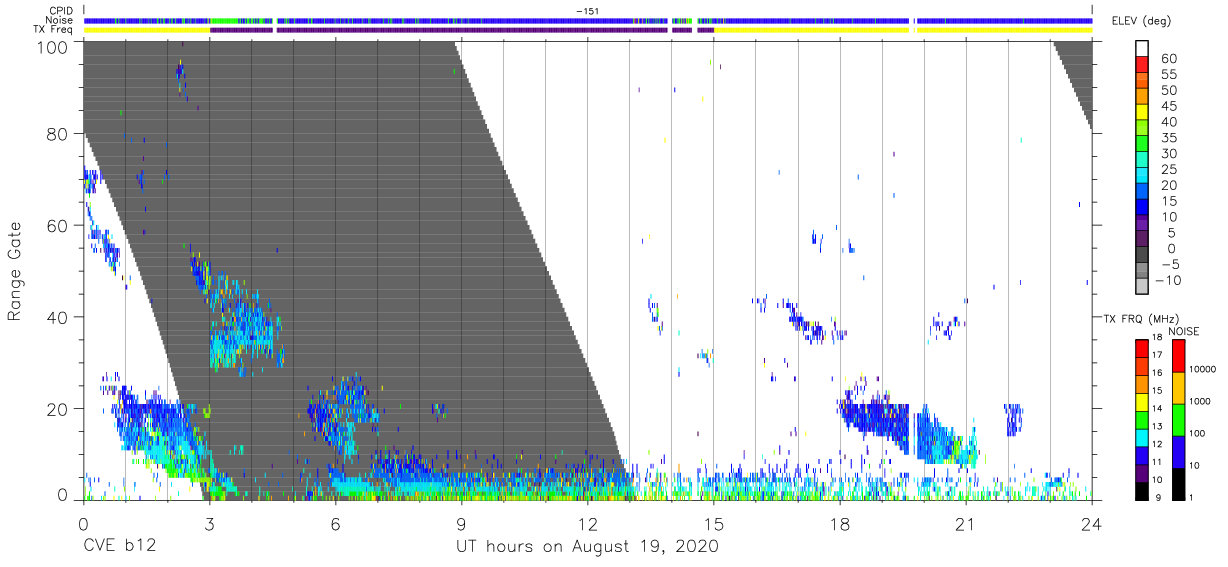Click the 15 tick on UT hours axis
The image size is (1228, 567).
coord(713,524)
